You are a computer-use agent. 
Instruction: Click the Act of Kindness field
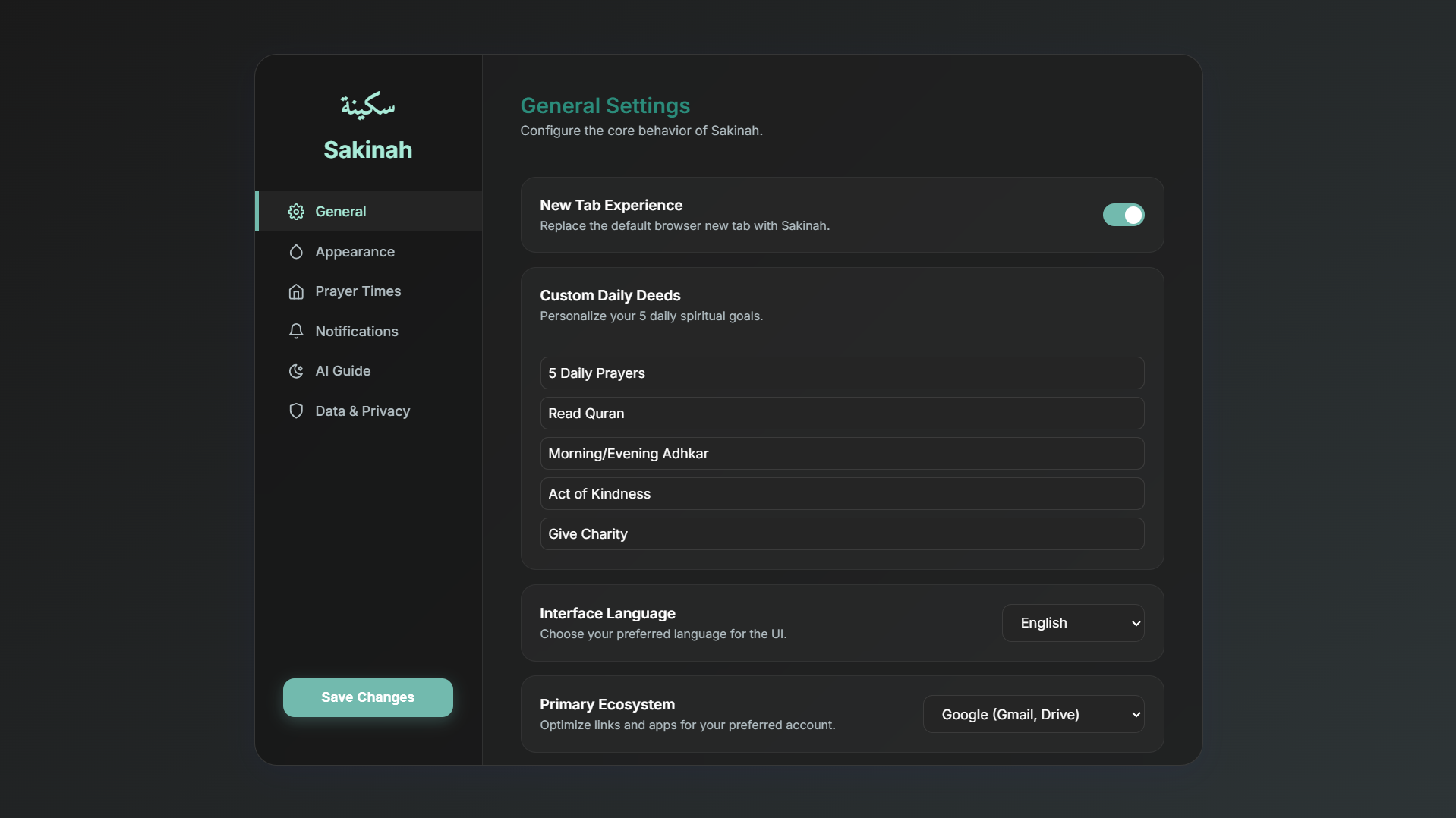(840, 493)
